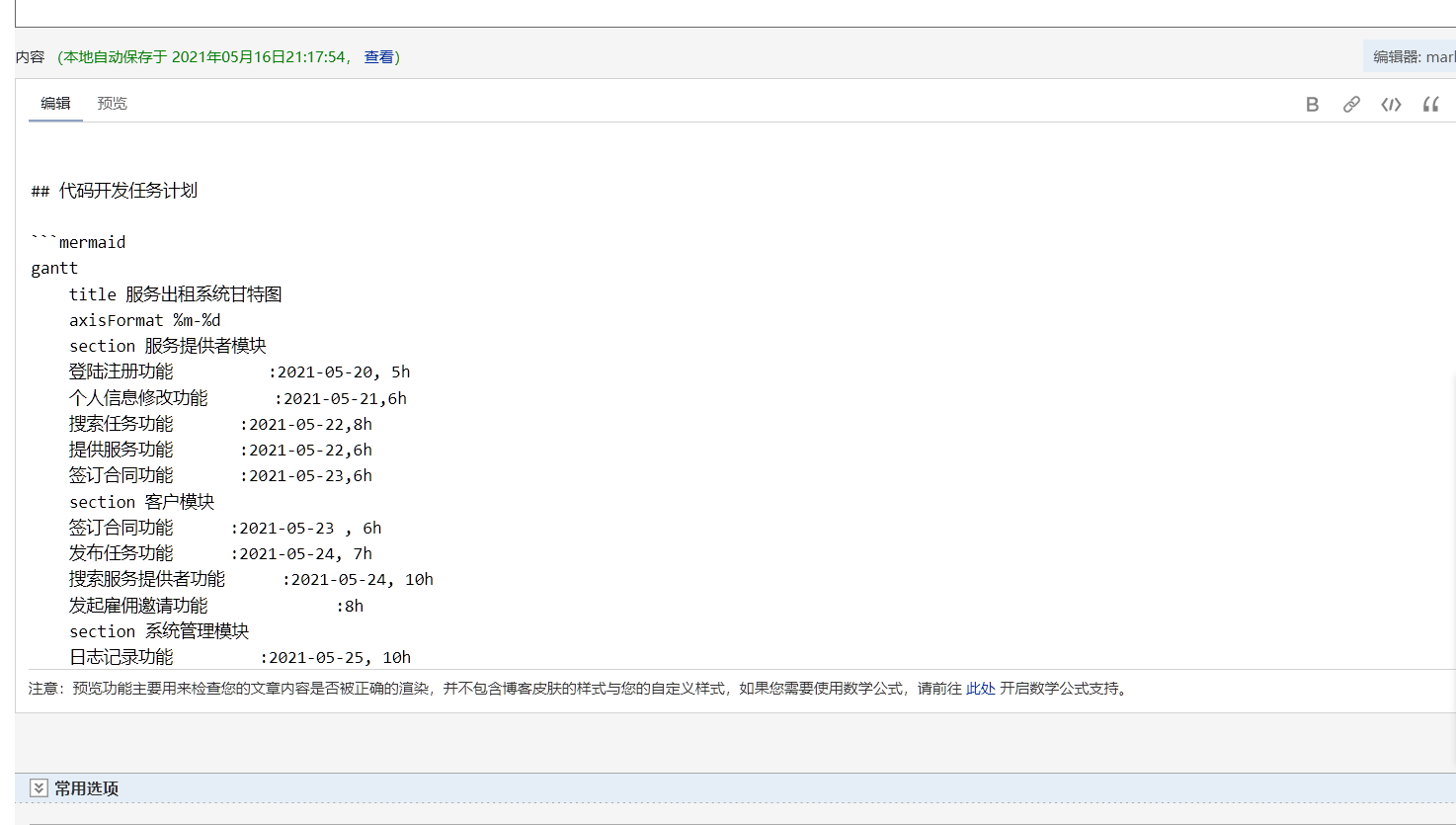
Task: Follow the 此处 link to enable math formulas
Action: [x=980, y=689]
